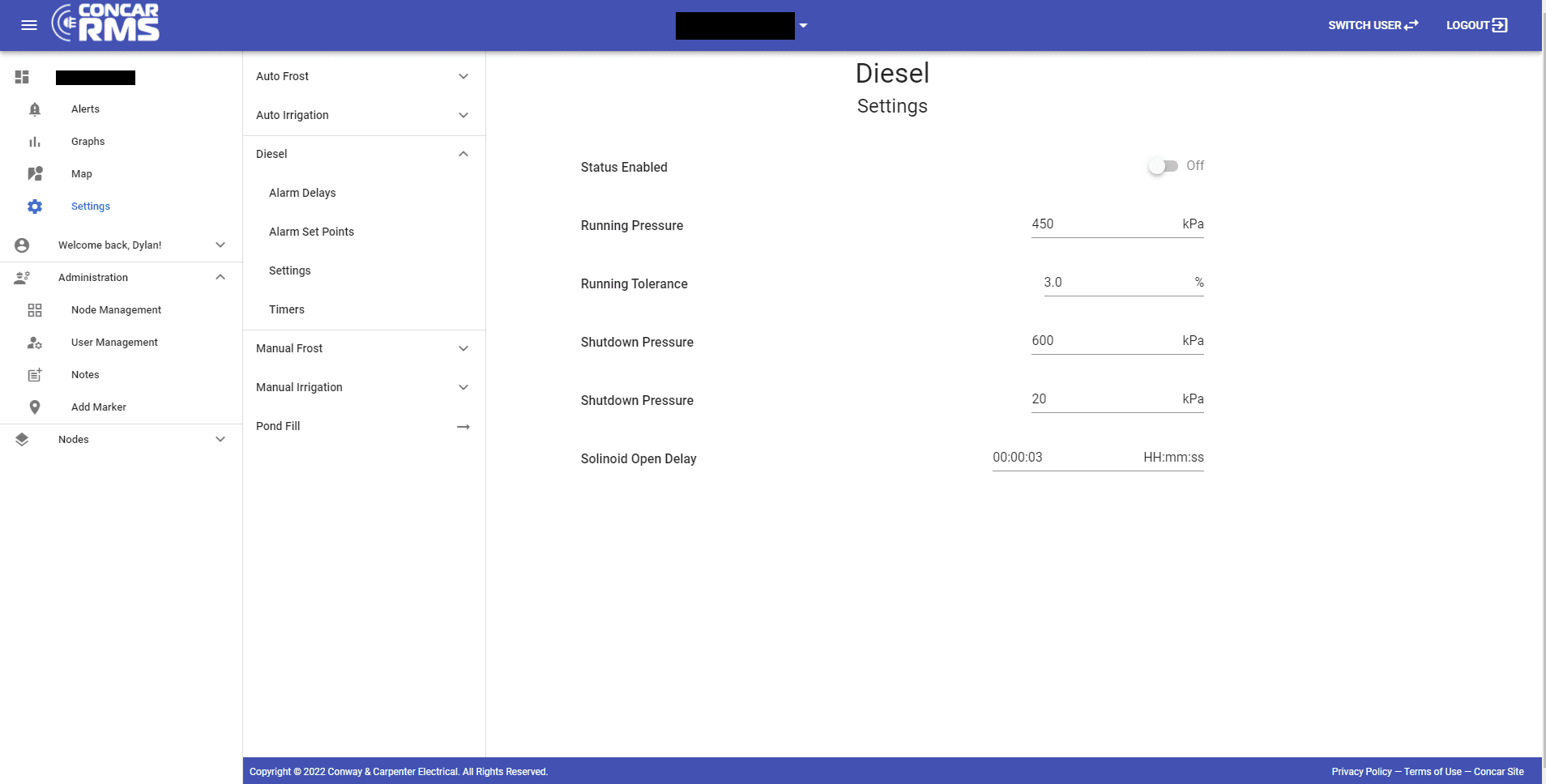Screen dimensions: 1546x784
Task: Open the hamburger menu icon
Action: pos(29,25)
